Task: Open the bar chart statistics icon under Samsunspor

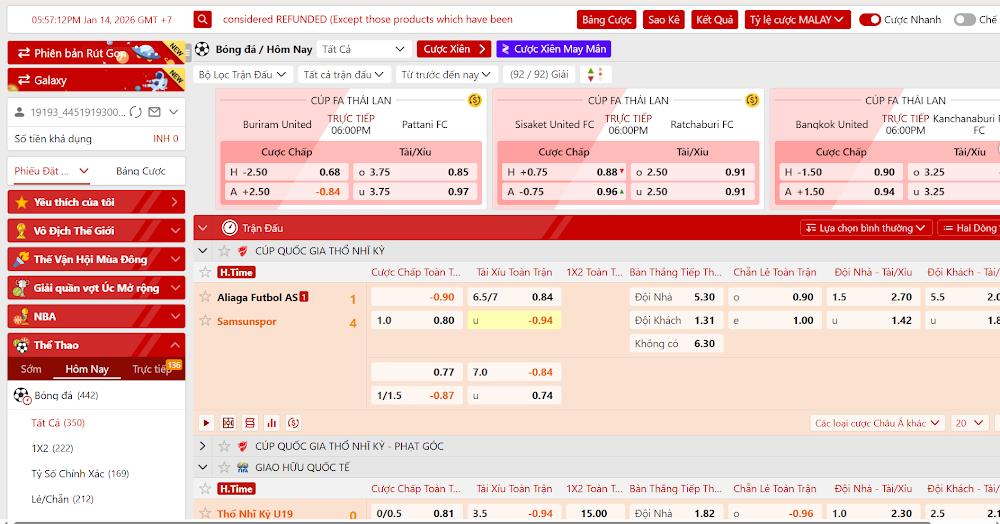Action: pyautogui.click(x=271, y=423)
